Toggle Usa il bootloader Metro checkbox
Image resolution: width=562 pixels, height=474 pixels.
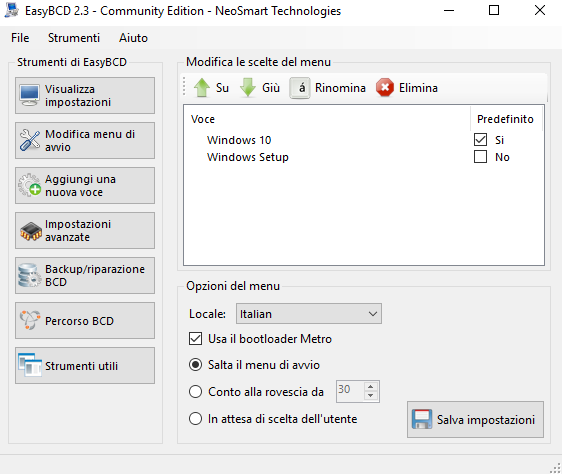195,338
